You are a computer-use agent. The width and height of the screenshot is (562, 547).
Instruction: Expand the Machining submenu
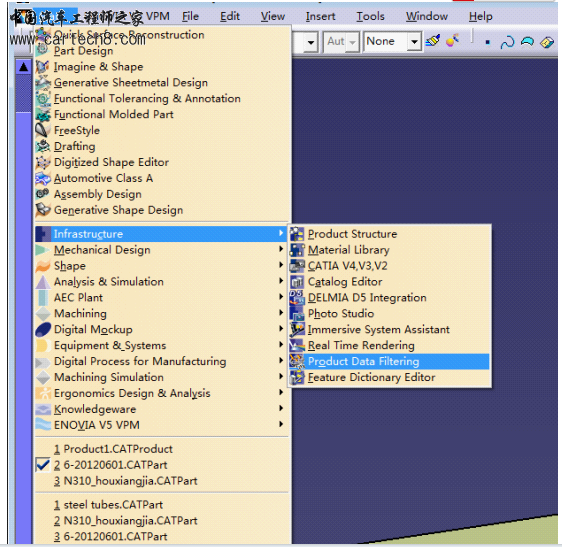pos(161,314)
